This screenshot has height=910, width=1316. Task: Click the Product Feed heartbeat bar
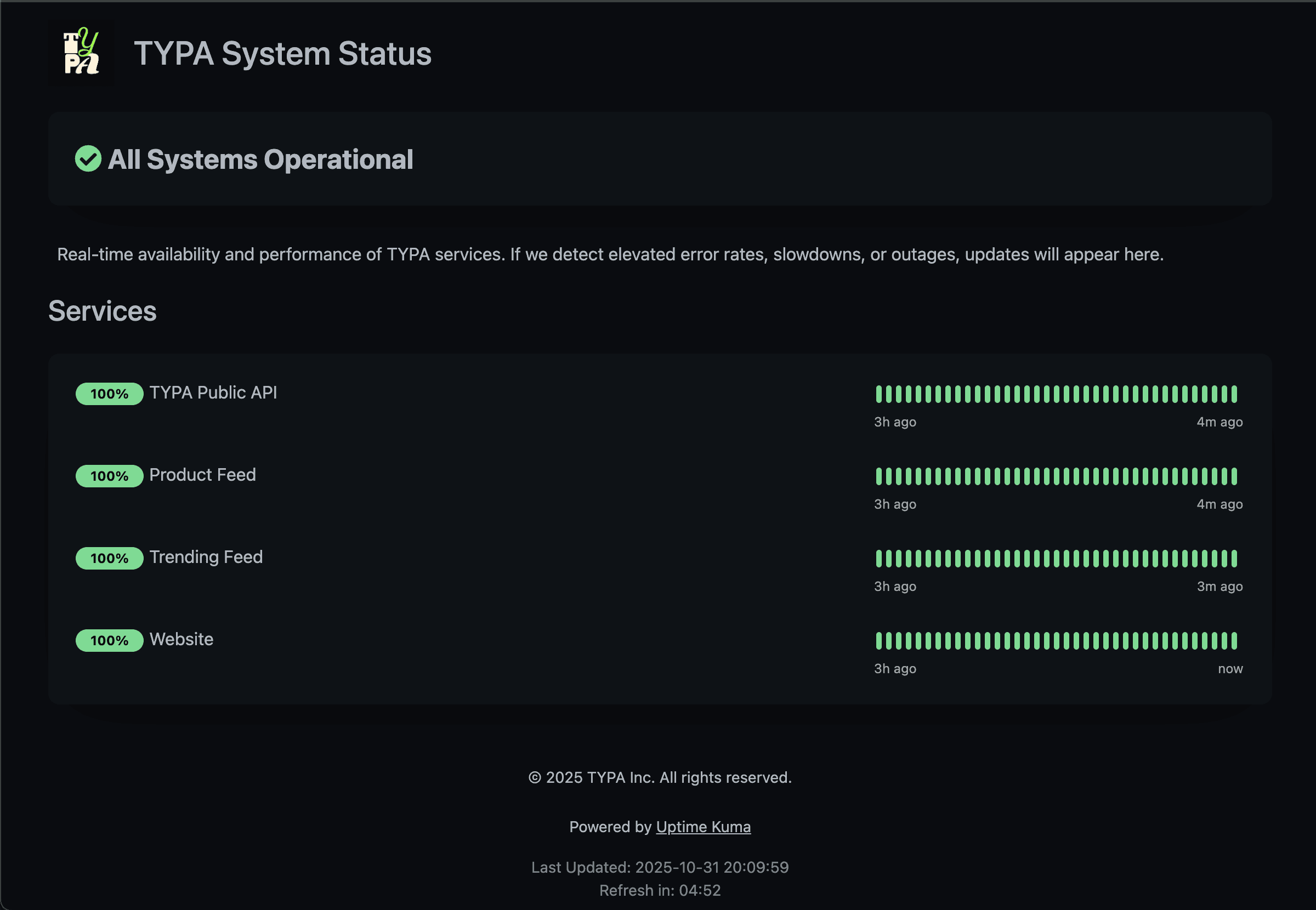pyautogui.click(x=1056, y=476)
